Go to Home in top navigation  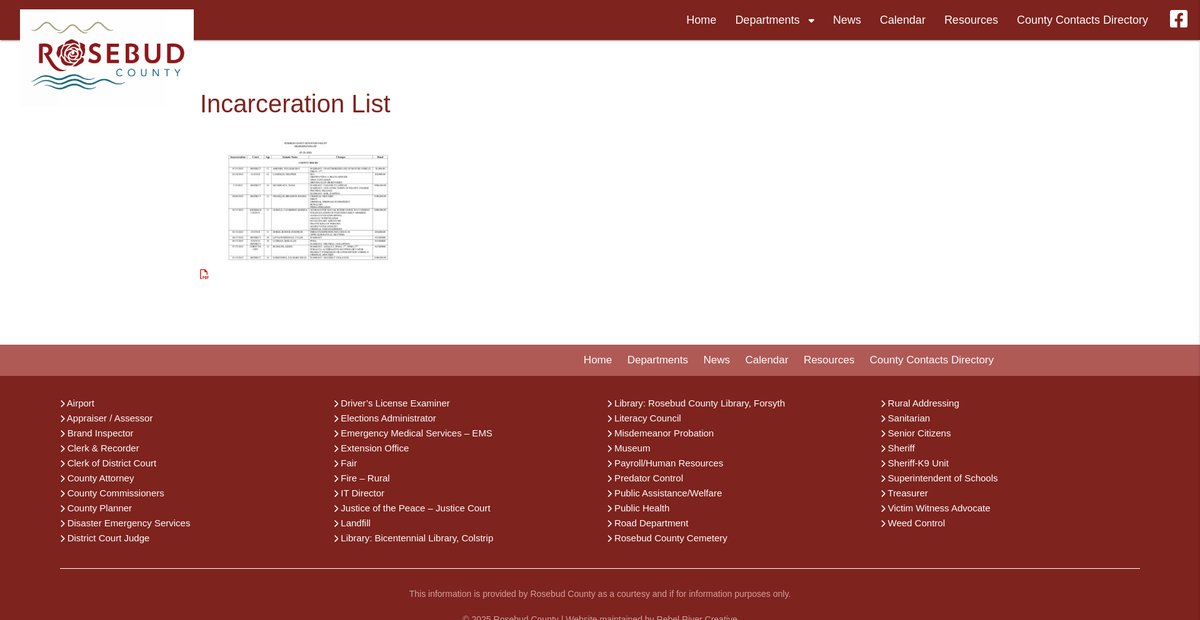point(701,20)
